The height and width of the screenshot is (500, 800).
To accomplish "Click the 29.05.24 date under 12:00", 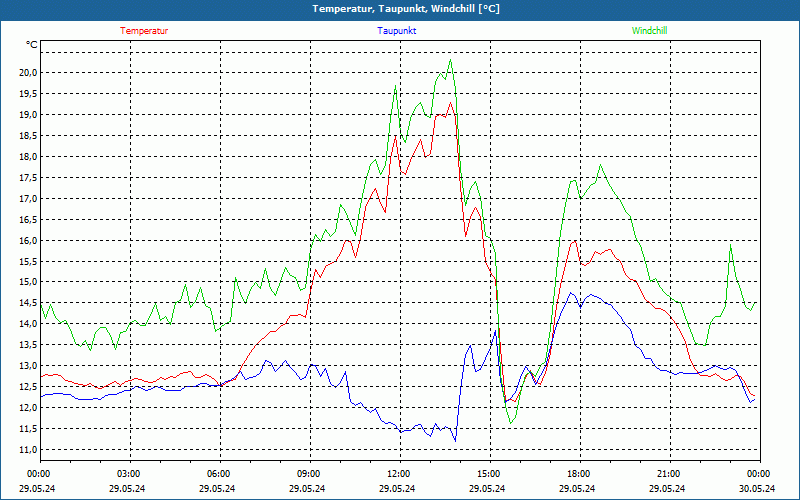I will coord(399,489).
